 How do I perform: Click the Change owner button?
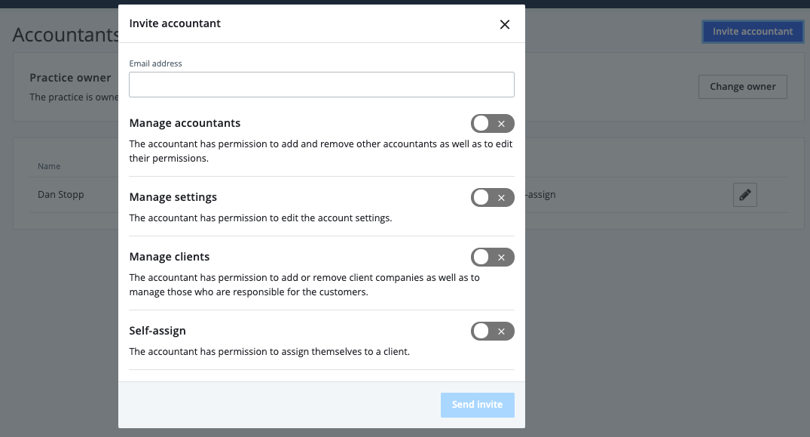pos(742,87)
